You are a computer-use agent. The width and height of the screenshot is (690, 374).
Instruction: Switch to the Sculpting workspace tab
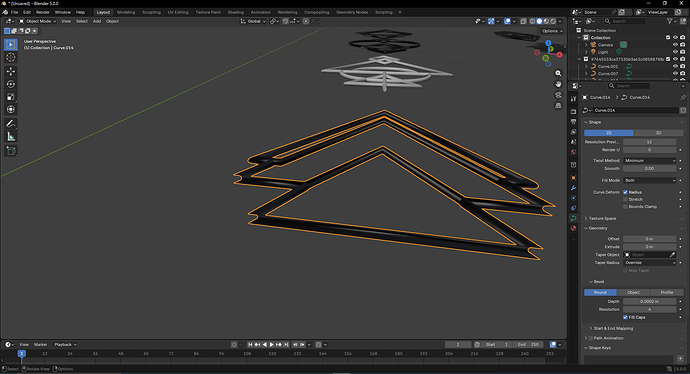point(151,12)
